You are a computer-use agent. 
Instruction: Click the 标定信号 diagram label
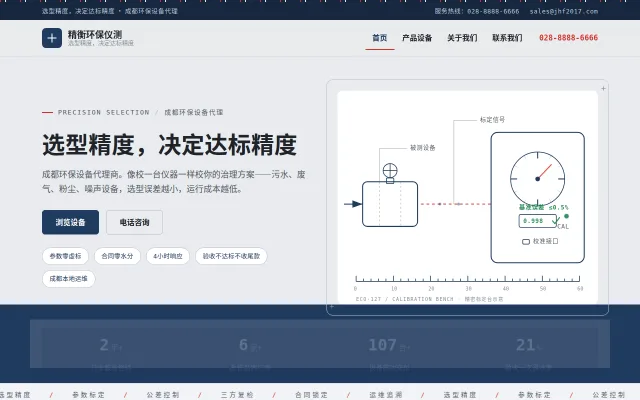(x=492, y=120)
